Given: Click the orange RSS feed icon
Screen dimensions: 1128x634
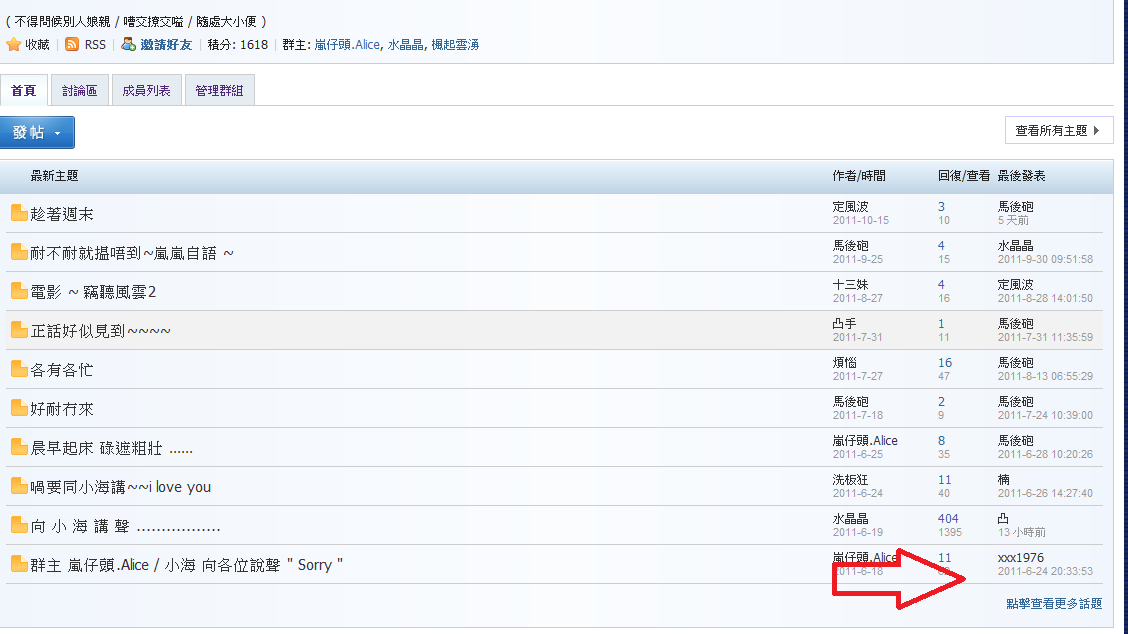Looking at the screenshot, I should pyautogui.click(x=73, y=45).
